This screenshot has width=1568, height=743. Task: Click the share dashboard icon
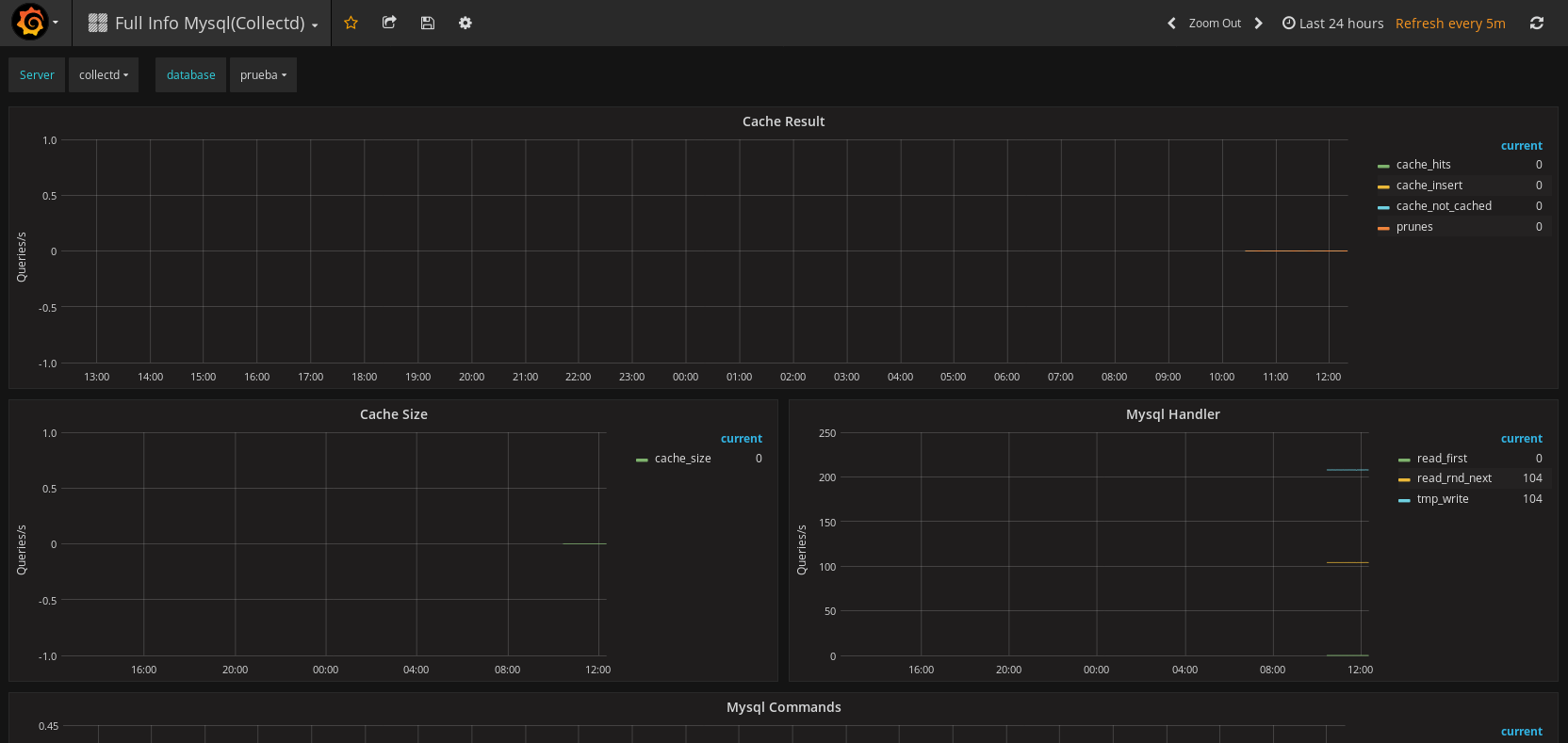pyautogui.click(x=389, y=23)
